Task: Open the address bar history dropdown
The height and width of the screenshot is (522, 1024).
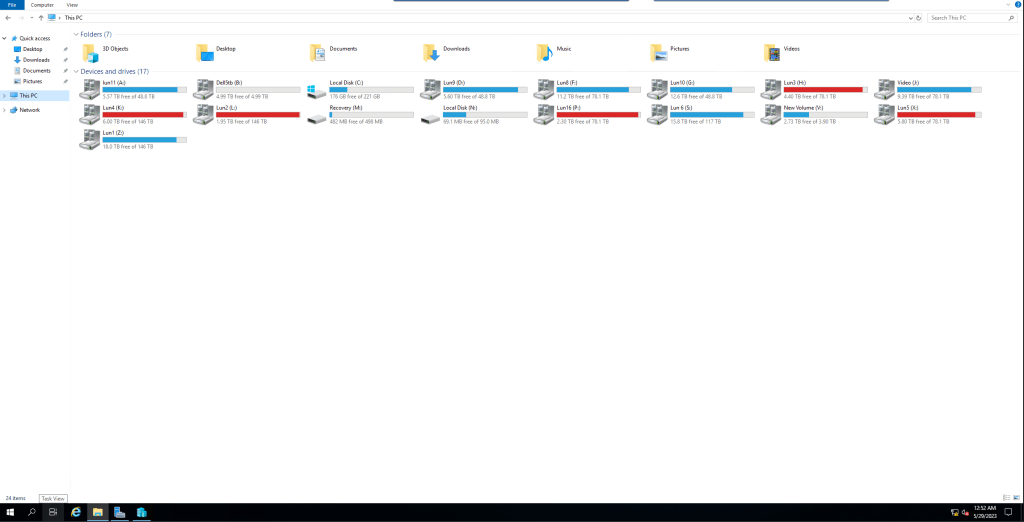Action: (909, 18)
